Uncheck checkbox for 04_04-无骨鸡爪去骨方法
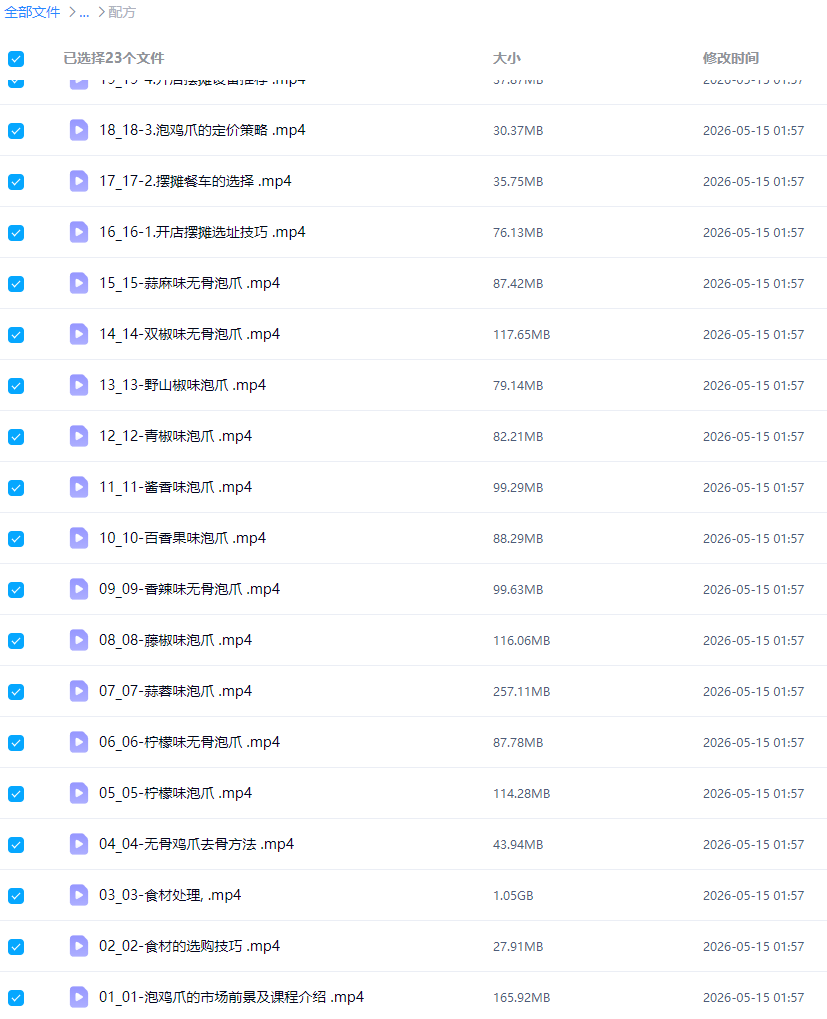 click(x=16, y=845)
